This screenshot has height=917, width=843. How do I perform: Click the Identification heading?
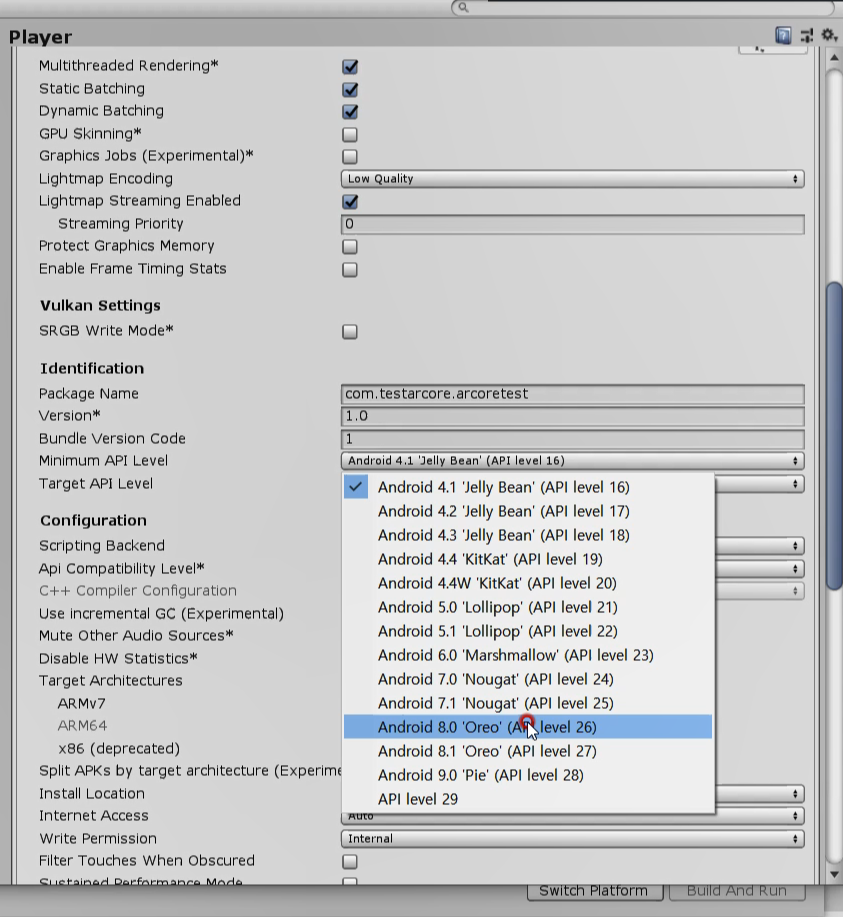point(92,368)
